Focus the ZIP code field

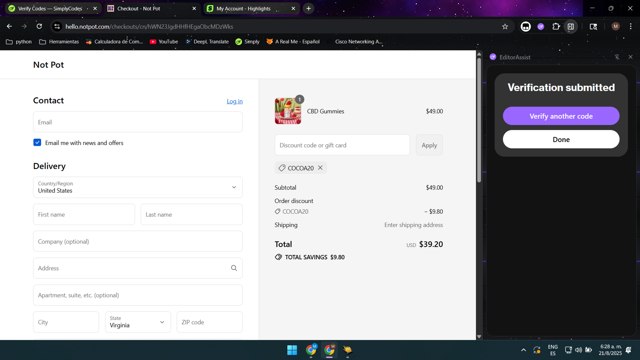[x=209, y=322]
